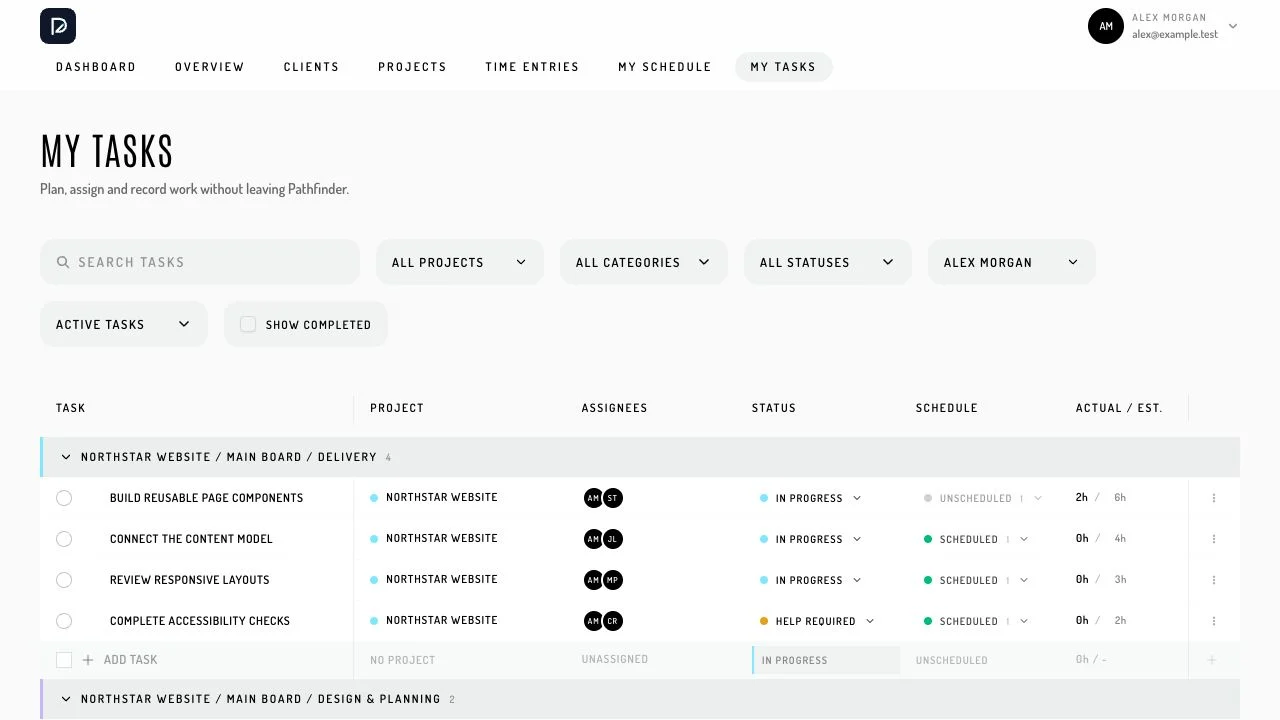Mark Review Responsive Layouts as complete
The width and height of the screenshot is (1280, 720).
pos(64,580)
